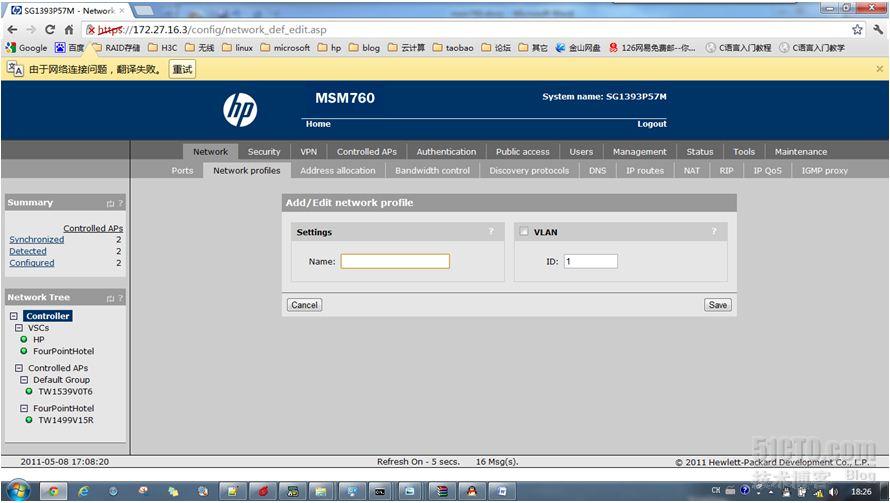Click TW1499V15R green status icon

[28, 420]
